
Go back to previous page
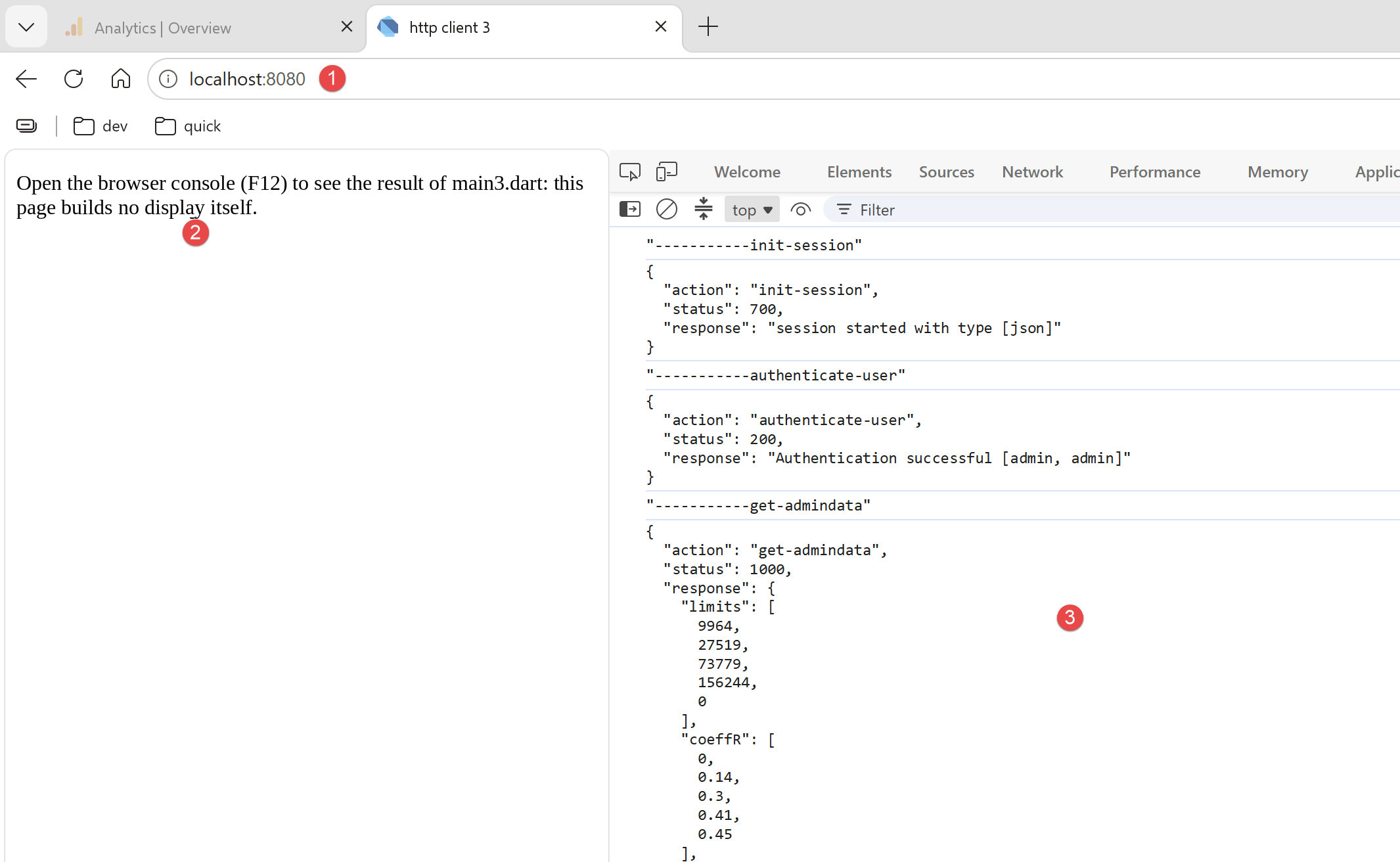(x=26, y=79)
